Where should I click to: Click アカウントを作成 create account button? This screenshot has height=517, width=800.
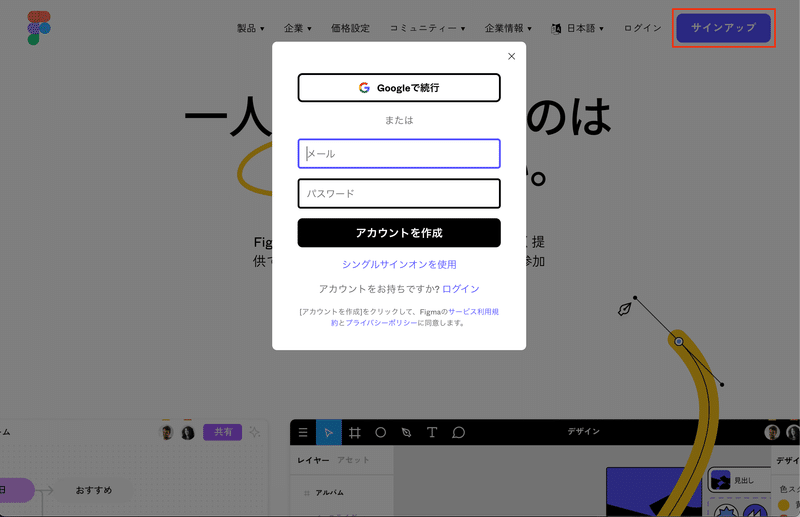coord(399,233)
